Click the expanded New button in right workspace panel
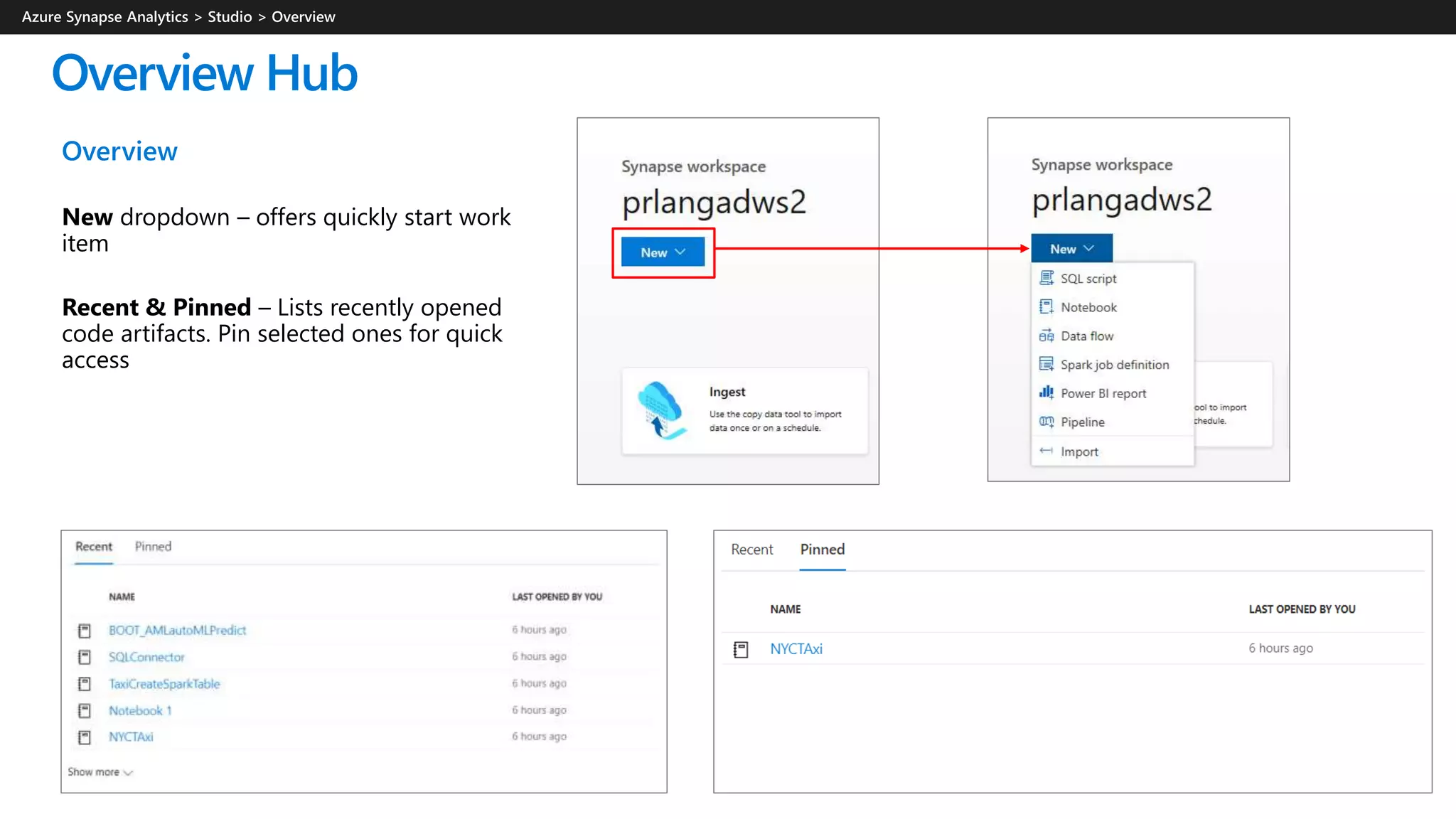 [x=1071, y=249]
